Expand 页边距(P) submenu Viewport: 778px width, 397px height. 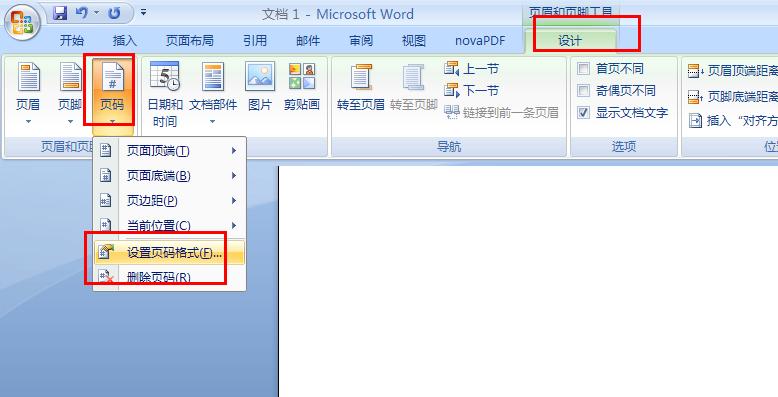(x=169, y=200)
